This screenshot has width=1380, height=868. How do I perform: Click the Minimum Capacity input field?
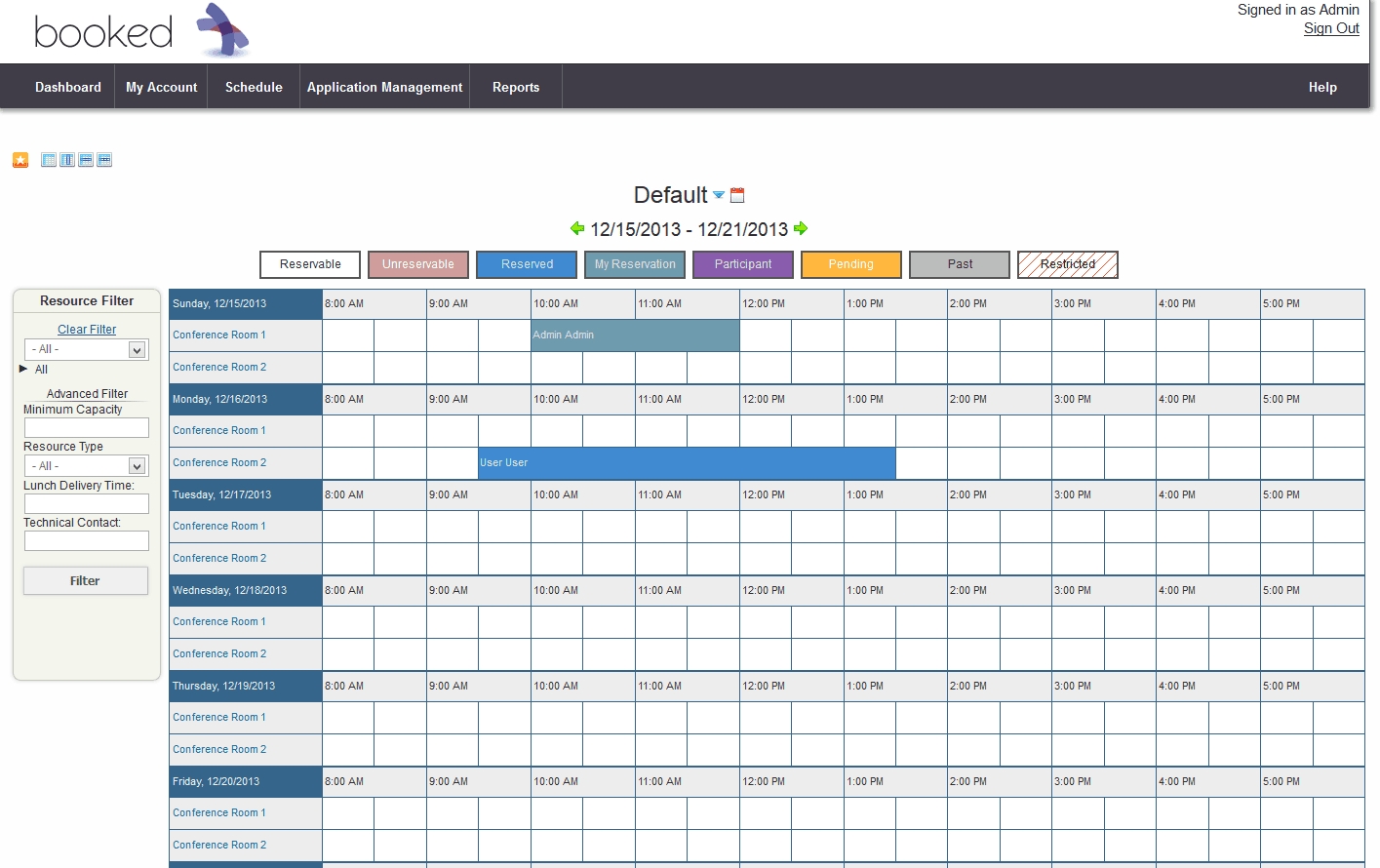pyautogui.click(x=86, y=427)
